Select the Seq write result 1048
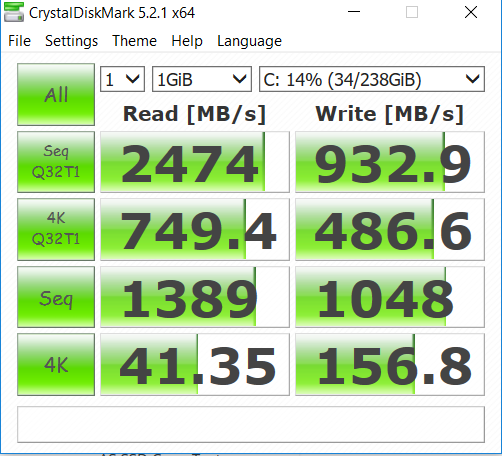Screen dimensions: 502x456 [390, 297]
